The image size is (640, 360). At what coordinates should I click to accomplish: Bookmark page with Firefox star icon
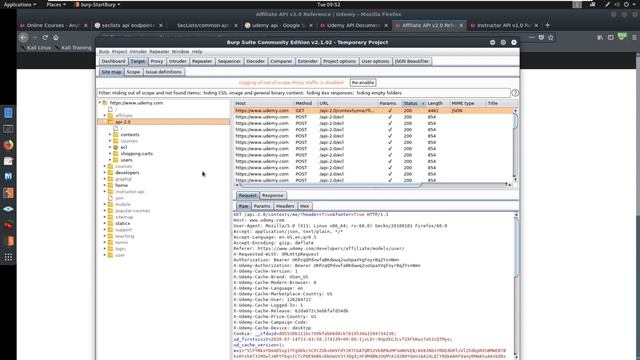[551, 37]
